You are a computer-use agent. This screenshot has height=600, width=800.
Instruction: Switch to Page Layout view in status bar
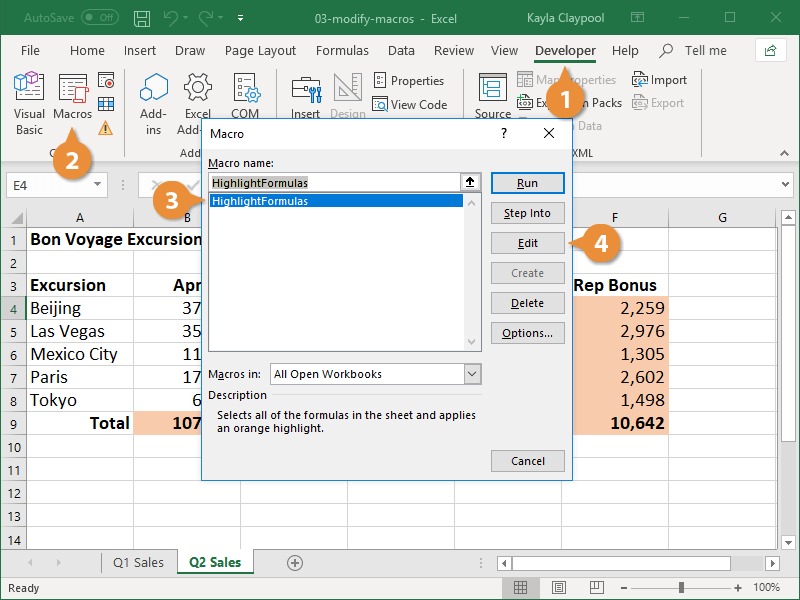coord(558,587)
